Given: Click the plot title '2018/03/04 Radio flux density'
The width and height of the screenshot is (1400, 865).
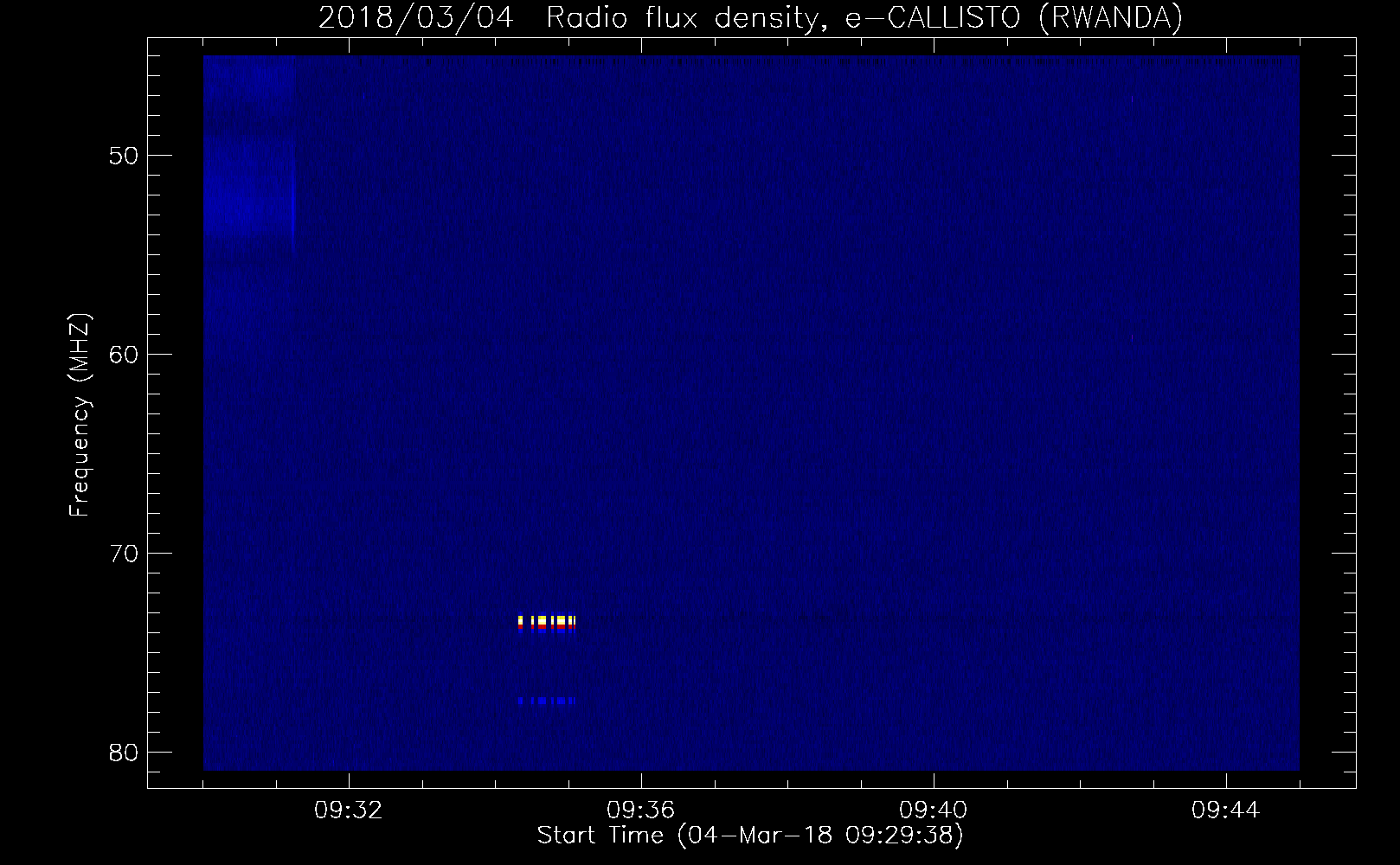Looking at the screenshot, I should pyautogui.click(x=750, y=17).
